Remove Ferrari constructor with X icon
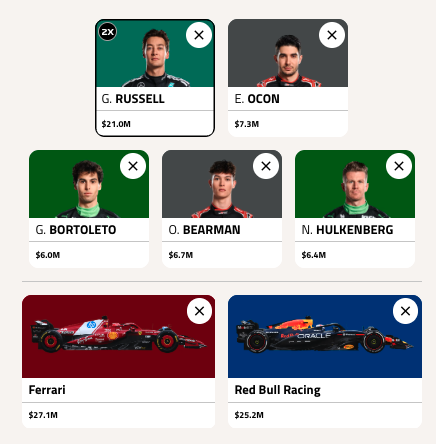 199,311
